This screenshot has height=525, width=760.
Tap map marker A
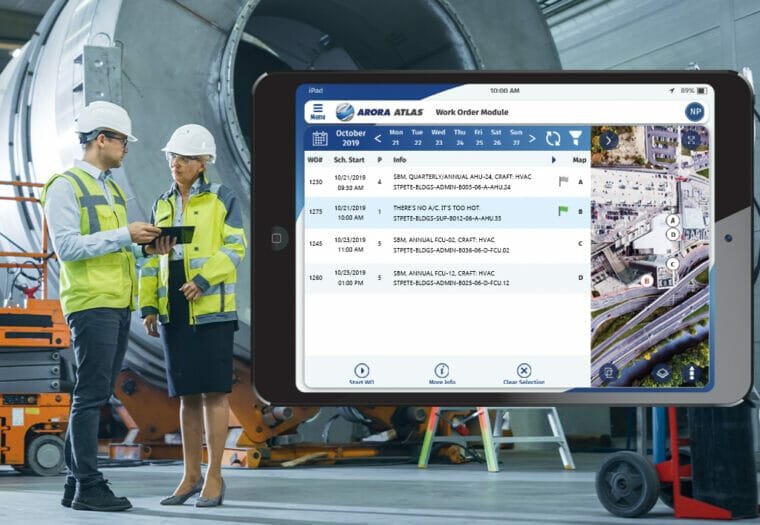(x=672, y=221)
